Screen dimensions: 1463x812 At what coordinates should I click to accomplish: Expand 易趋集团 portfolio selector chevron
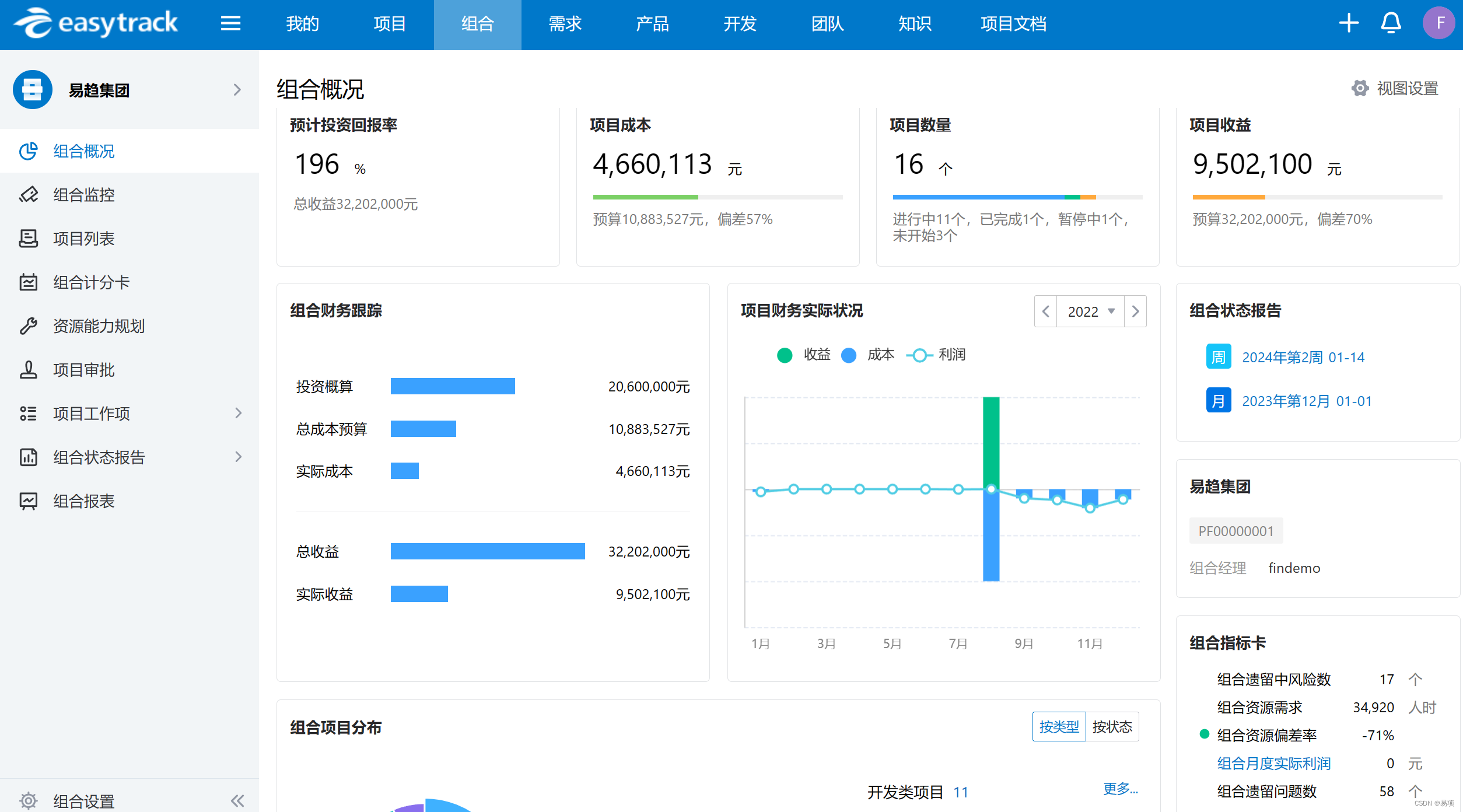(x=237, y=90)
